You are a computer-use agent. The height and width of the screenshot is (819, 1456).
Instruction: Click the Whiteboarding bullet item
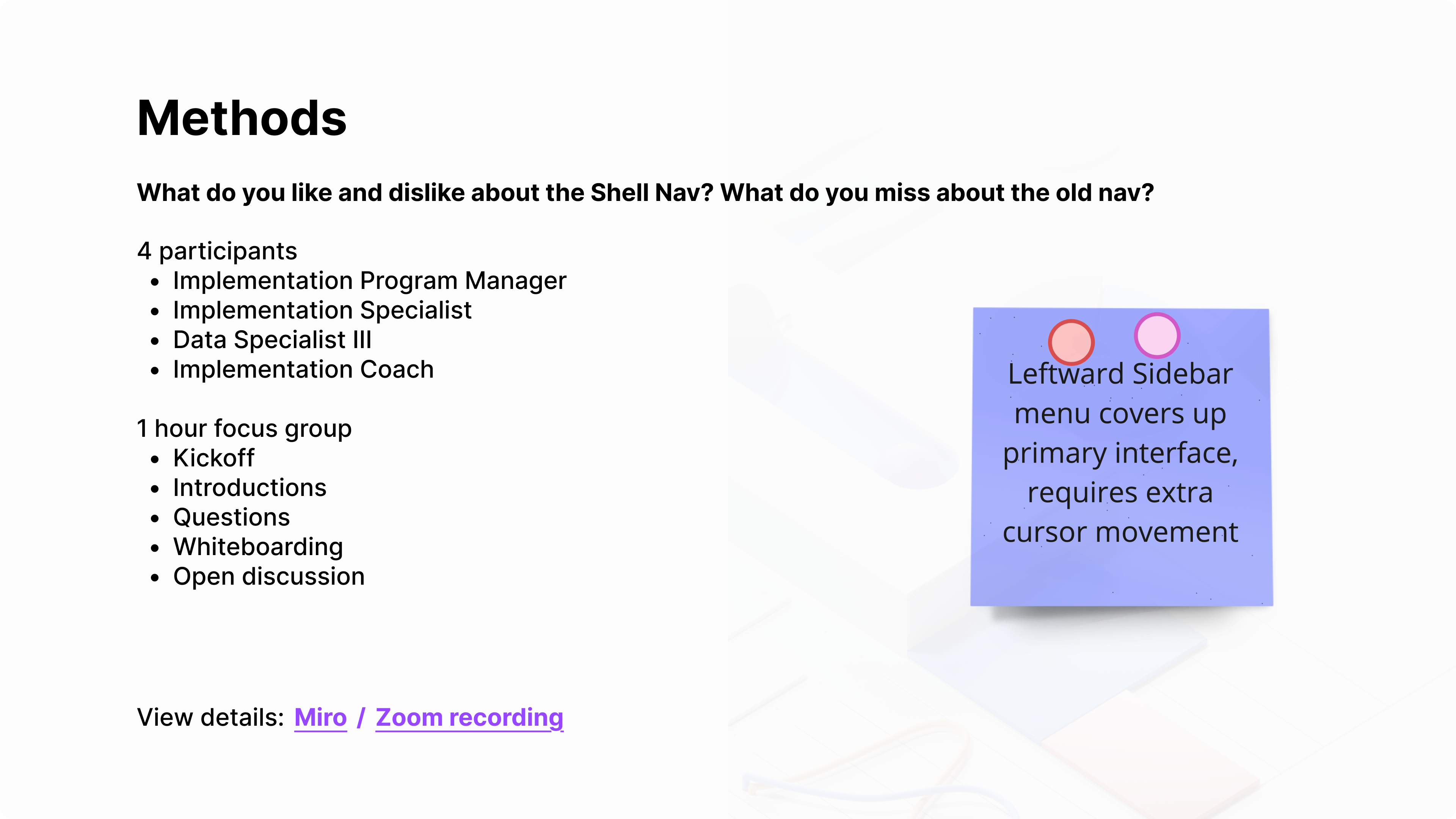pos(258,546)
